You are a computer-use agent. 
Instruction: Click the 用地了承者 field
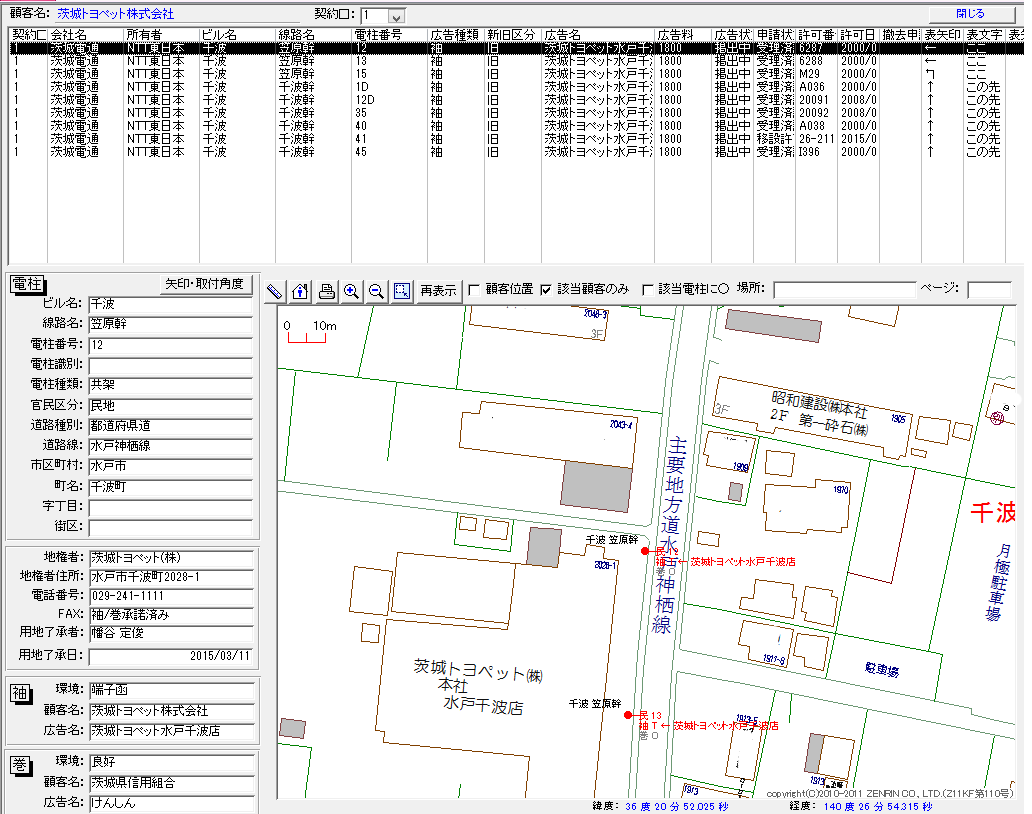point(171,633)
